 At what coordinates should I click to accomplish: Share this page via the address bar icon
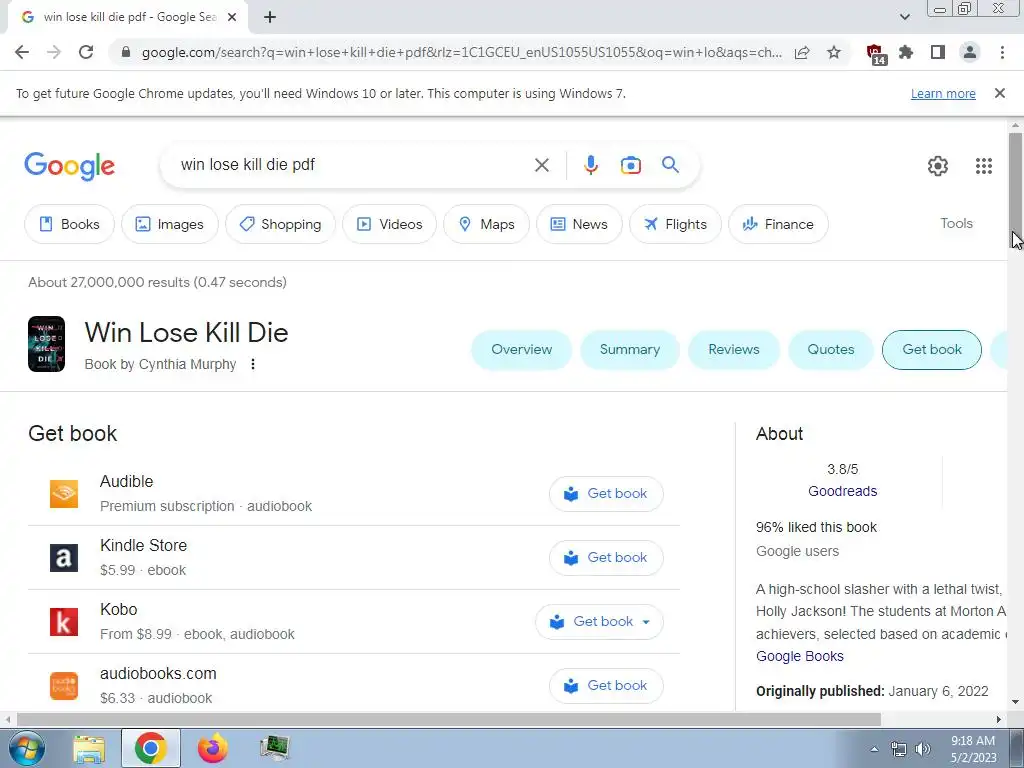802,52
